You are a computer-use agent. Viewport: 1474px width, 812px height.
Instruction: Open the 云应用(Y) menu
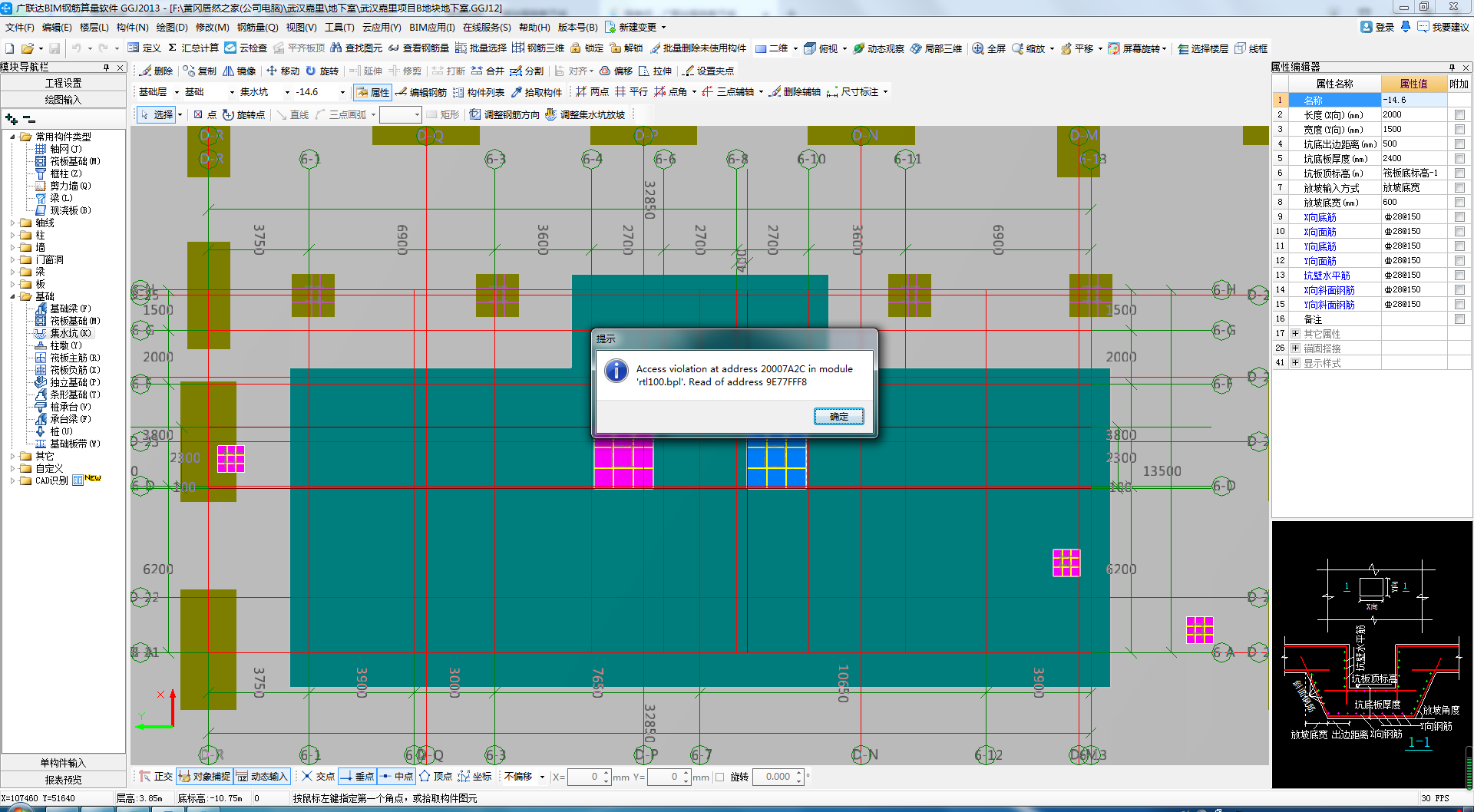tap(382, 27)
